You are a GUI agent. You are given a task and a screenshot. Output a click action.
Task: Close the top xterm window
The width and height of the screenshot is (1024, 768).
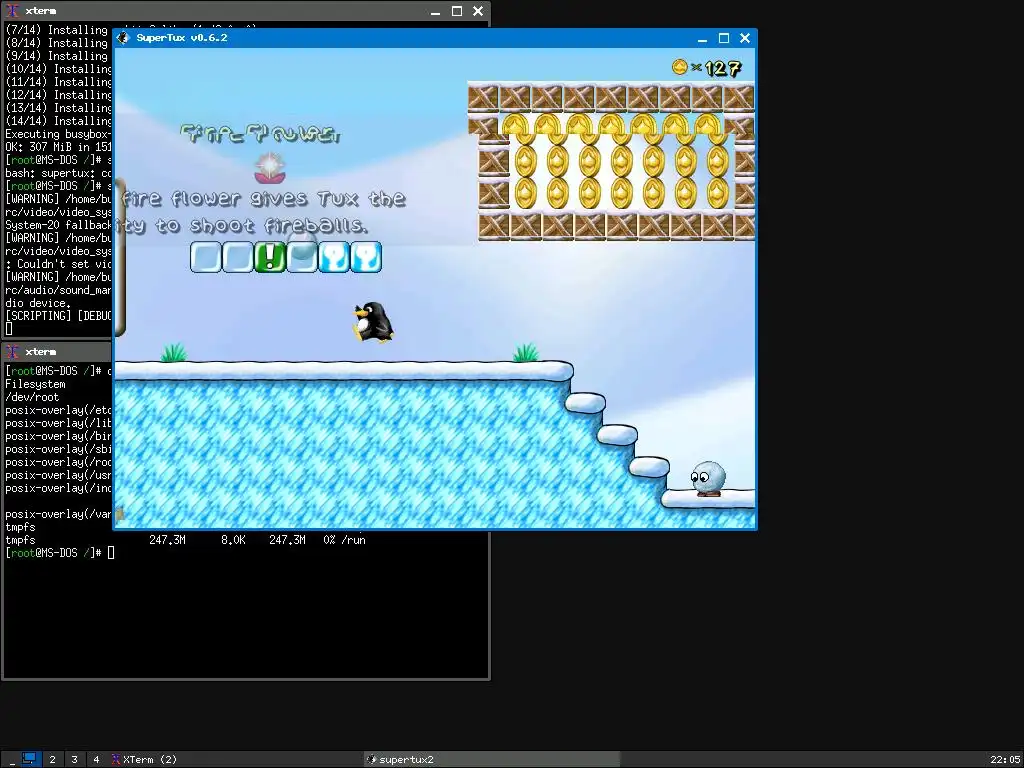[478, 11]
